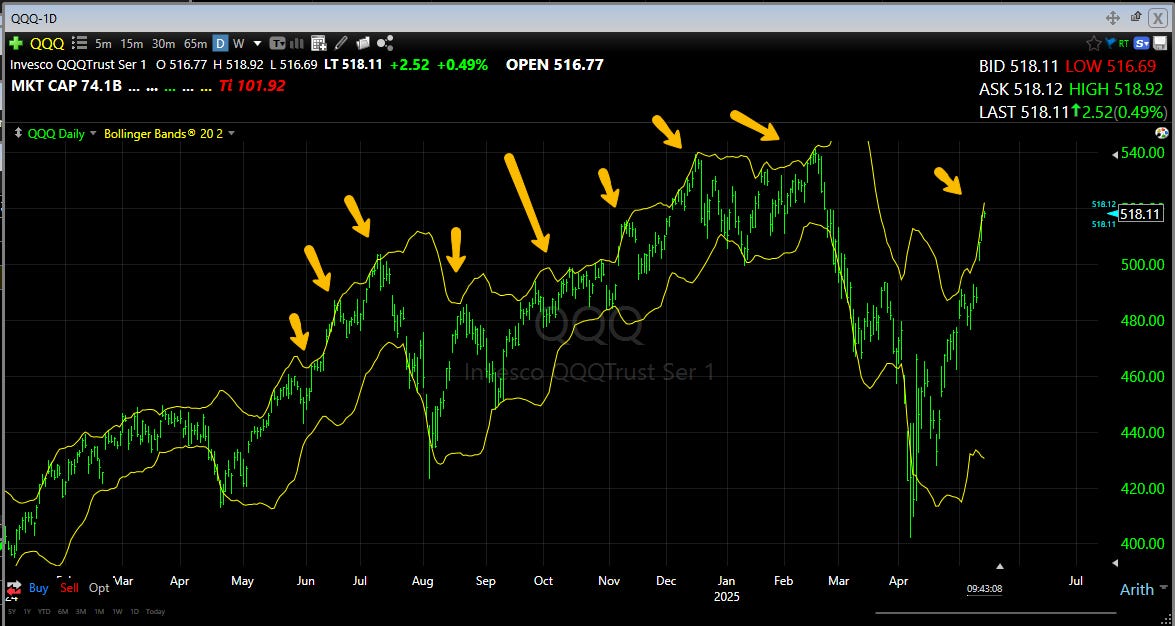The height and width of the screenshot is (626, 1175).
Task: Click the trade arrows icon beside Buy
Action: pyautogui.click(x=13, y=587)
